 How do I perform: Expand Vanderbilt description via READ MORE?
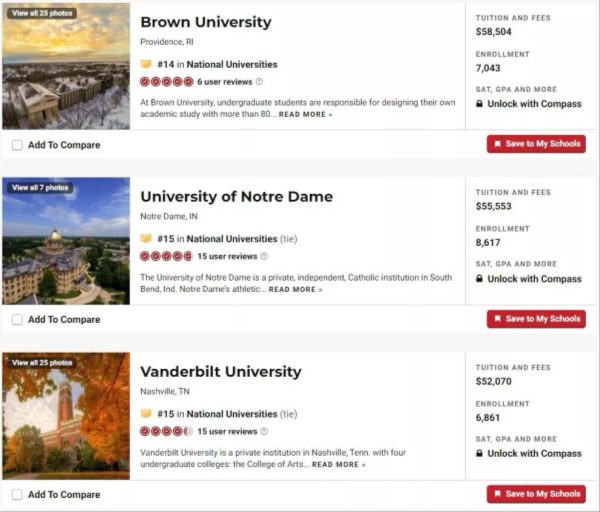339,464
